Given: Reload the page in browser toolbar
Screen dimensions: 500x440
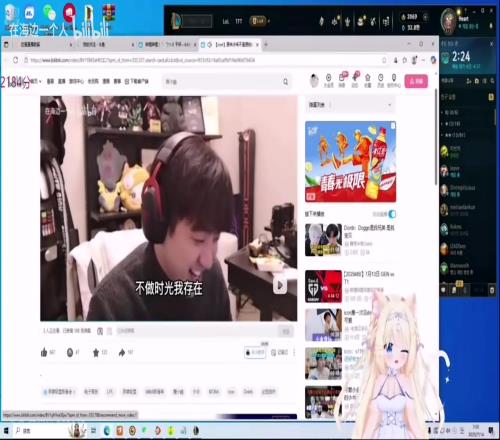Looking at the screenshot, I should pos(16,60).
